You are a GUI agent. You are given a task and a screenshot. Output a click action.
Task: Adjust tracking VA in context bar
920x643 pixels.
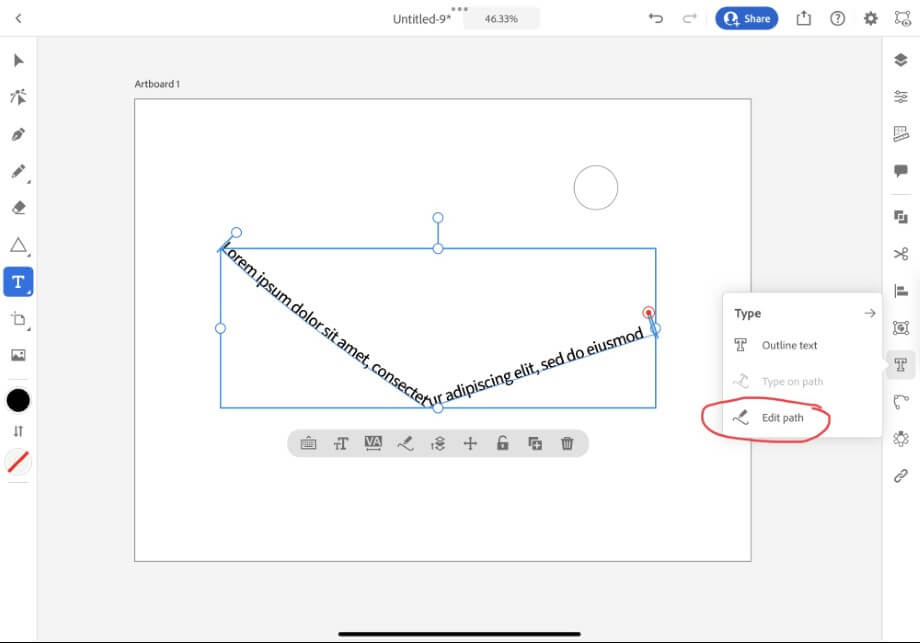(373, 443)
